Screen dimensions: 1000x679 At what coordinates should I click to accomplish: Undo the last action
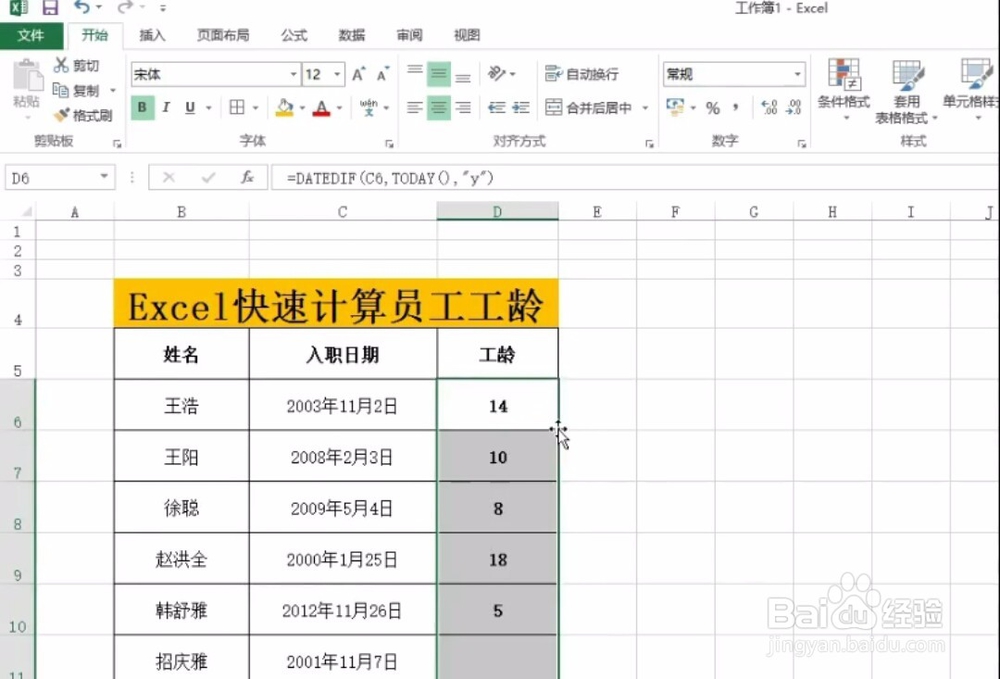(82, 7)
